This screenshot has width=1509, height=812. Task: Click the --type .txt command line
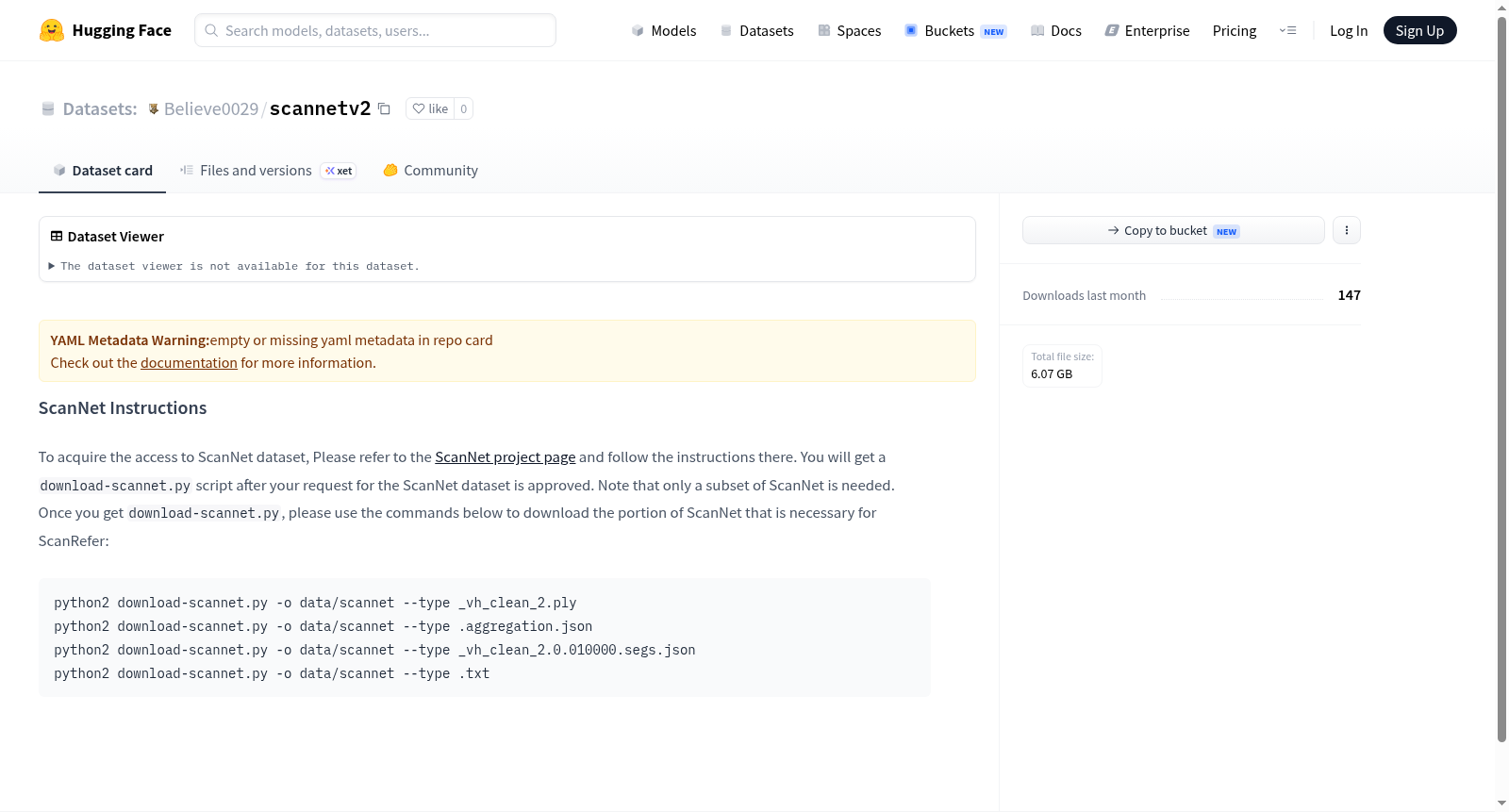[x=272, y=674]
